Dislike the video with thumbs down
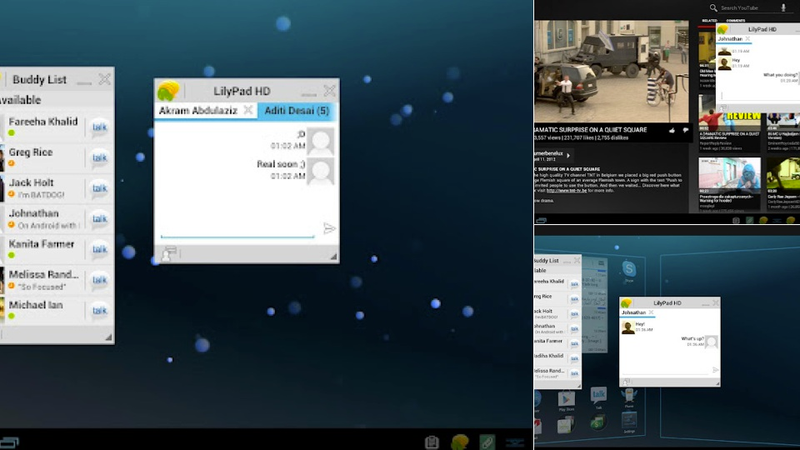The height and width of the screenshot is (450, 800). tap(685, 131)
